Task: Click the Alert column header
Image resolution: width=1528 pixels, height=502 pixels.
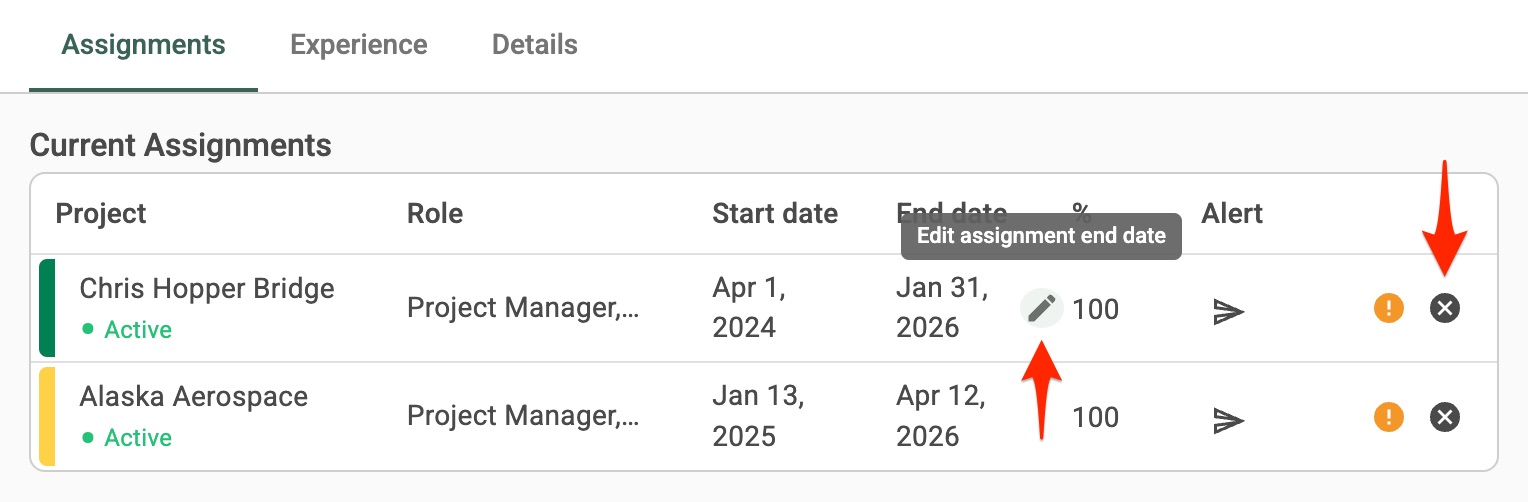Action: tap(1232, 213)
